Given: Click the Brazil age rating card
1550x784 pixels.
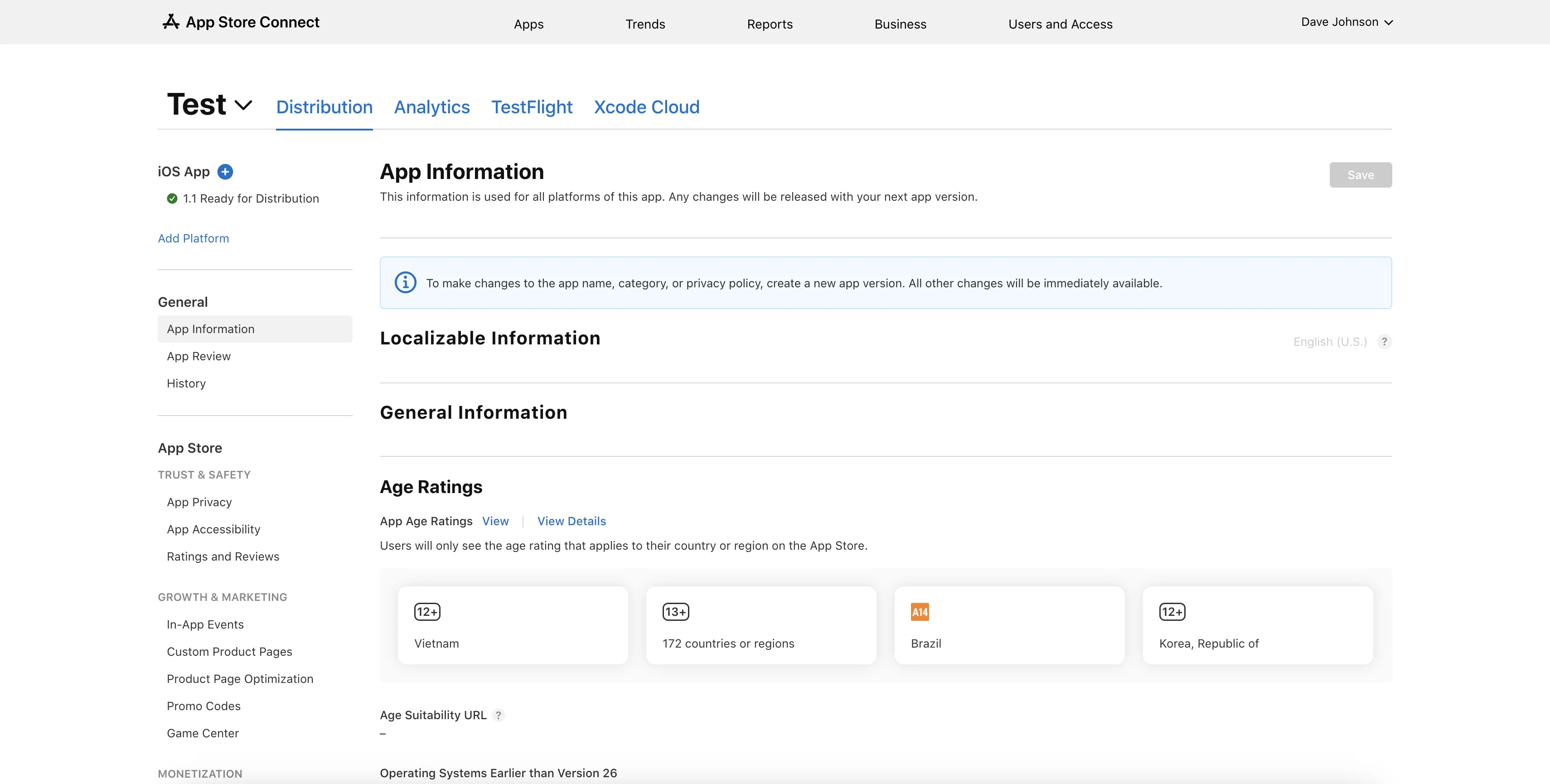Looking at the screenshot, I should pos(1010,625).
